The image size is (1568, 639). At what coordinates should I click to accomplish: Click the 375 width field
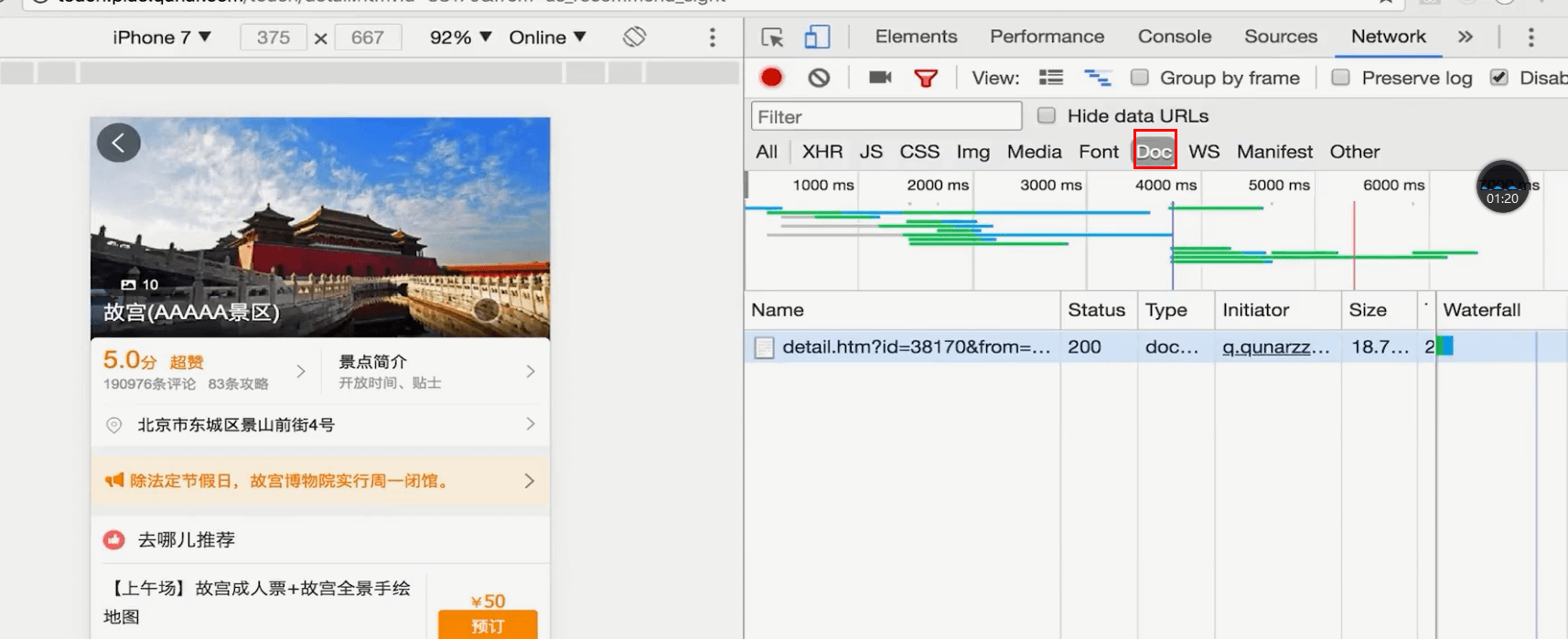point(273,37)
